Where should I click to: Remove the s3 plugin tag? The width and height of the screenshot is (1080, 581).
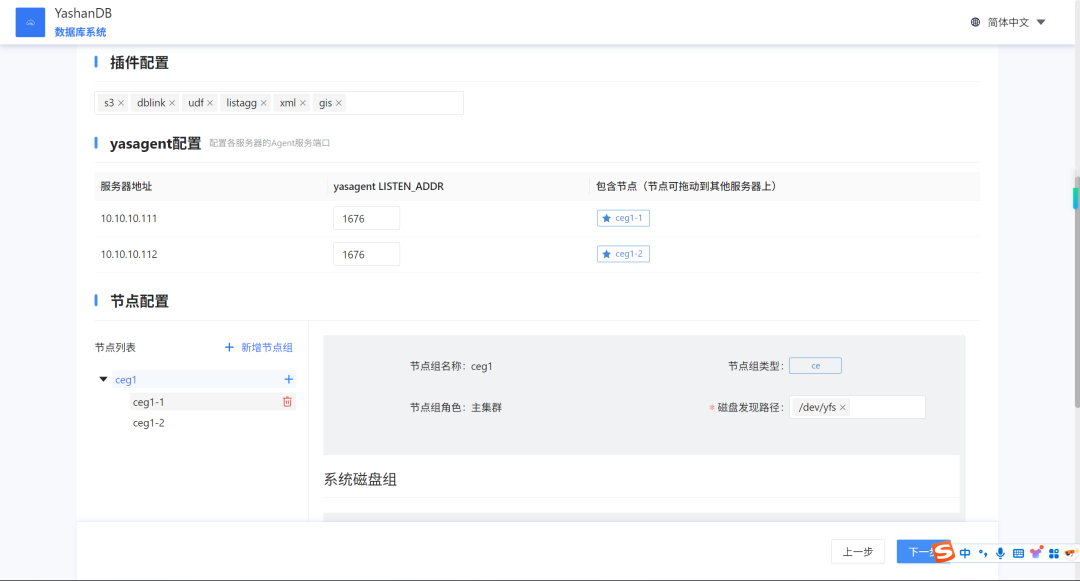(x=121, y=103)
